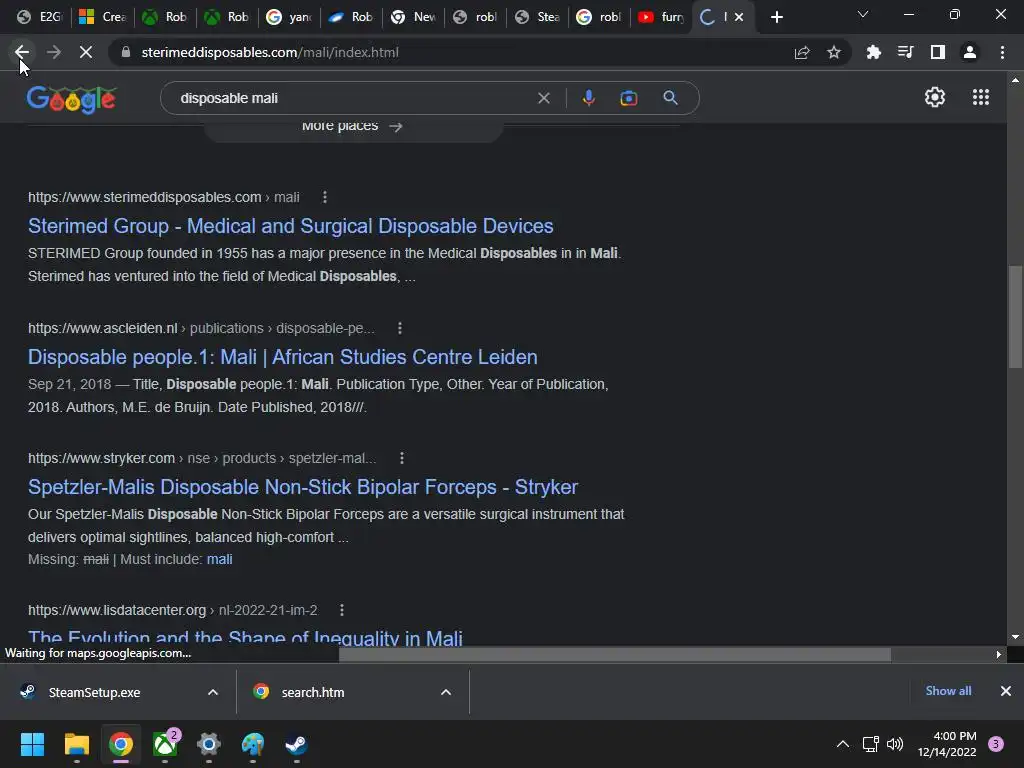Open the media control icon in toolbar
The width and height of the screenshot is (1024, 768).
[x=905, y=52]
